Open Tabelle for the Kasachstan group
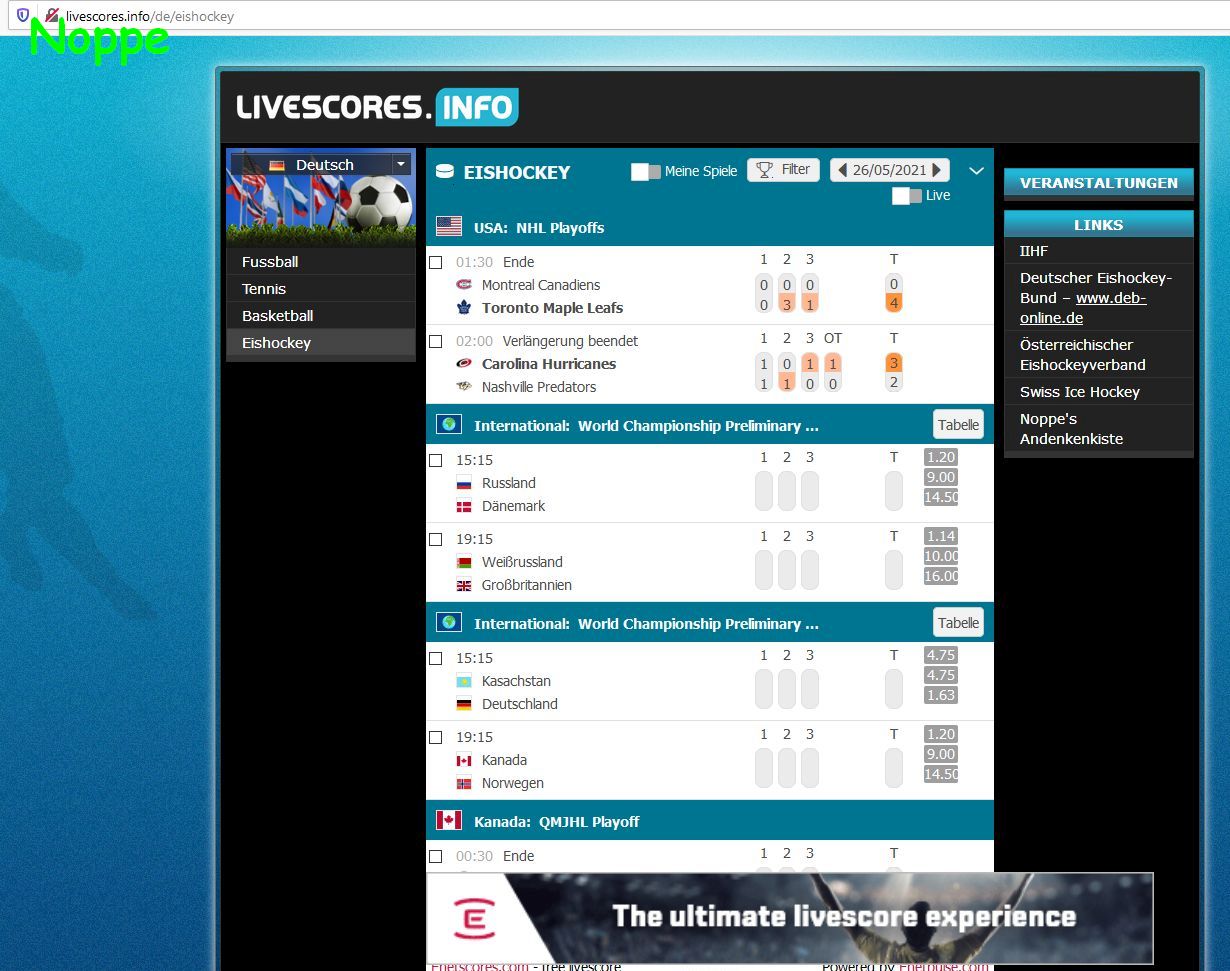1230x971 pixels. [x=958, y=623]
